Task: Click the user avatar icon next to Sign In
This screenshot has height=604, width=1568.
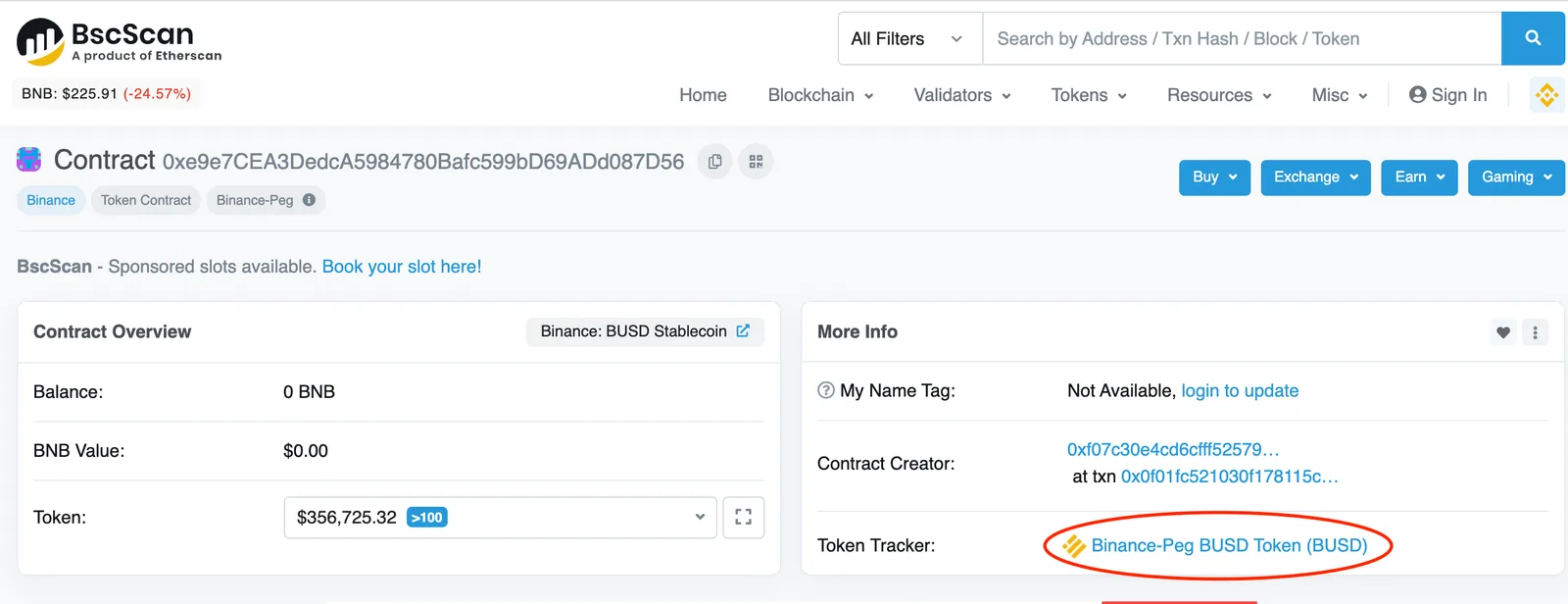Action: tap(1417, 95)
